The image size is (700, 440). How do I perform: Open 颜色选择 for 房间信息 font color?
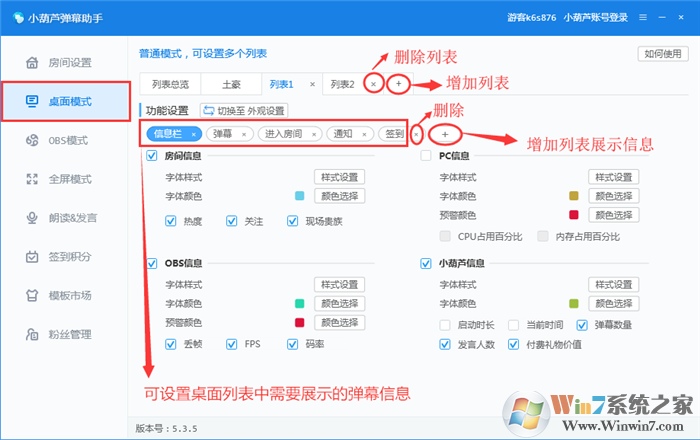[339, 196]
